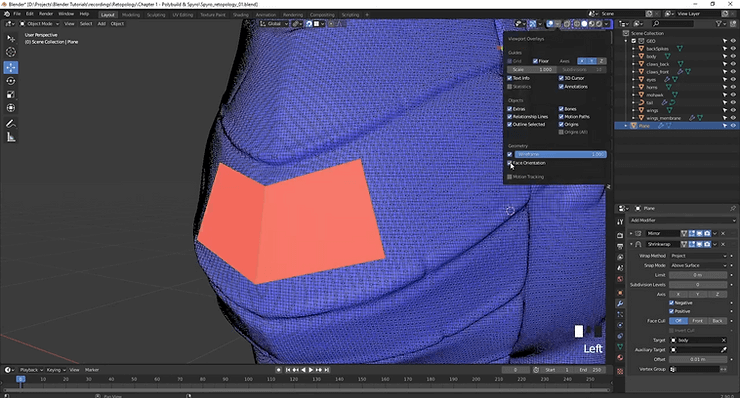
Task: Toggle snapping magnet in viewport header
Action: pos(309,24)
